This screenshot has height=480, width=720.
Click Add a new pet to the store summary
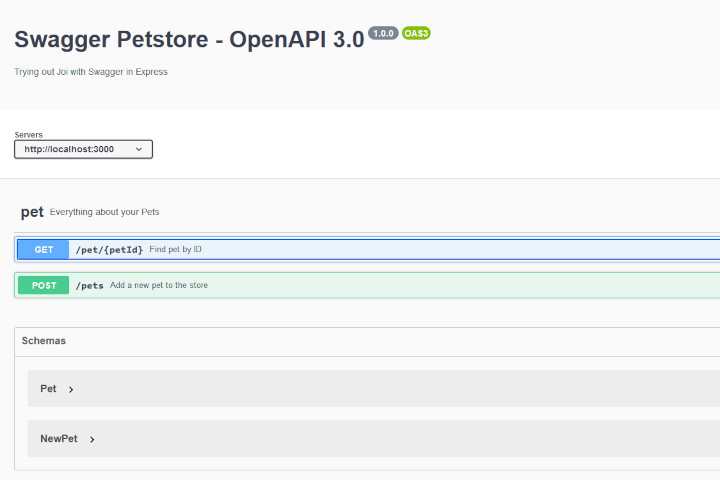[x=159, y=285]
